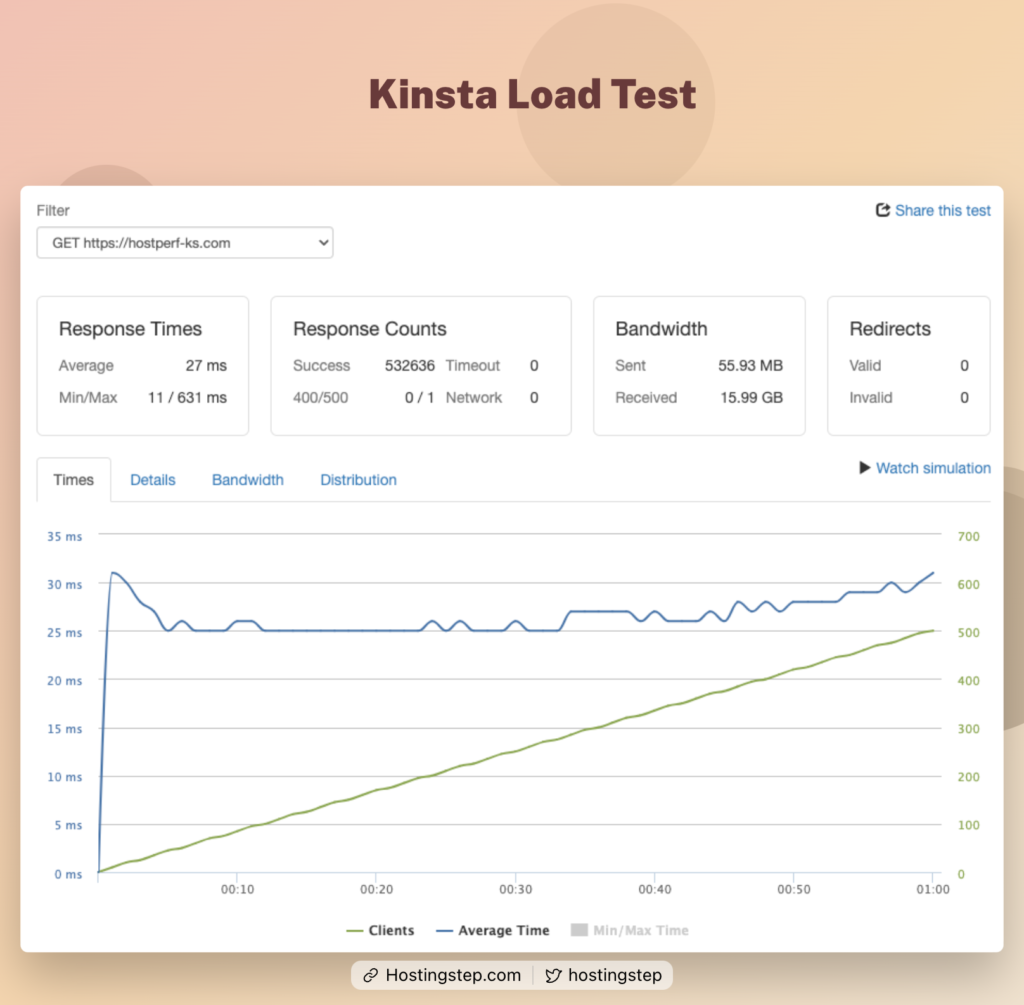Click the Redirects card heading

(x=889, y=328)
